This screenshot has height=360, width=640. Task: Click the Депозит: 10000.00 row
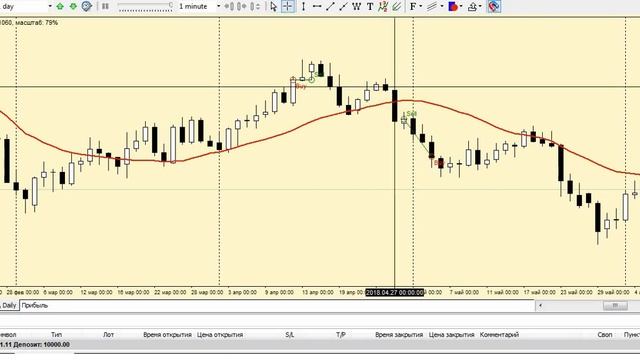pos(320,345)
